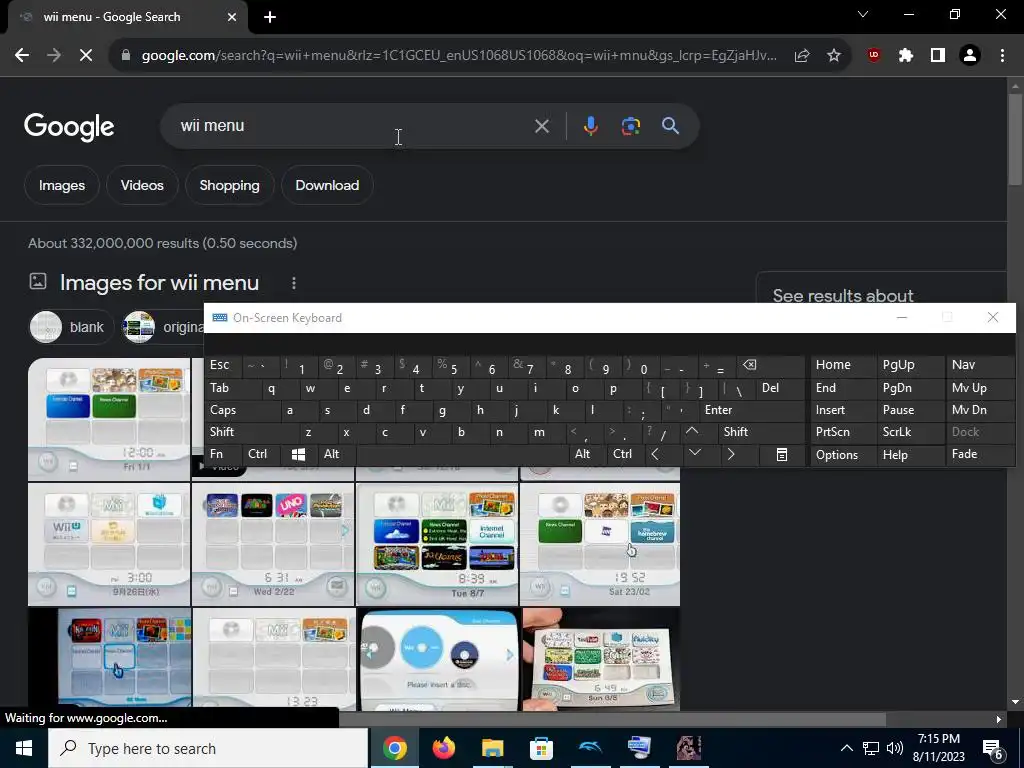Click the Help key on On-Screen Keyboard

(910, 455)
